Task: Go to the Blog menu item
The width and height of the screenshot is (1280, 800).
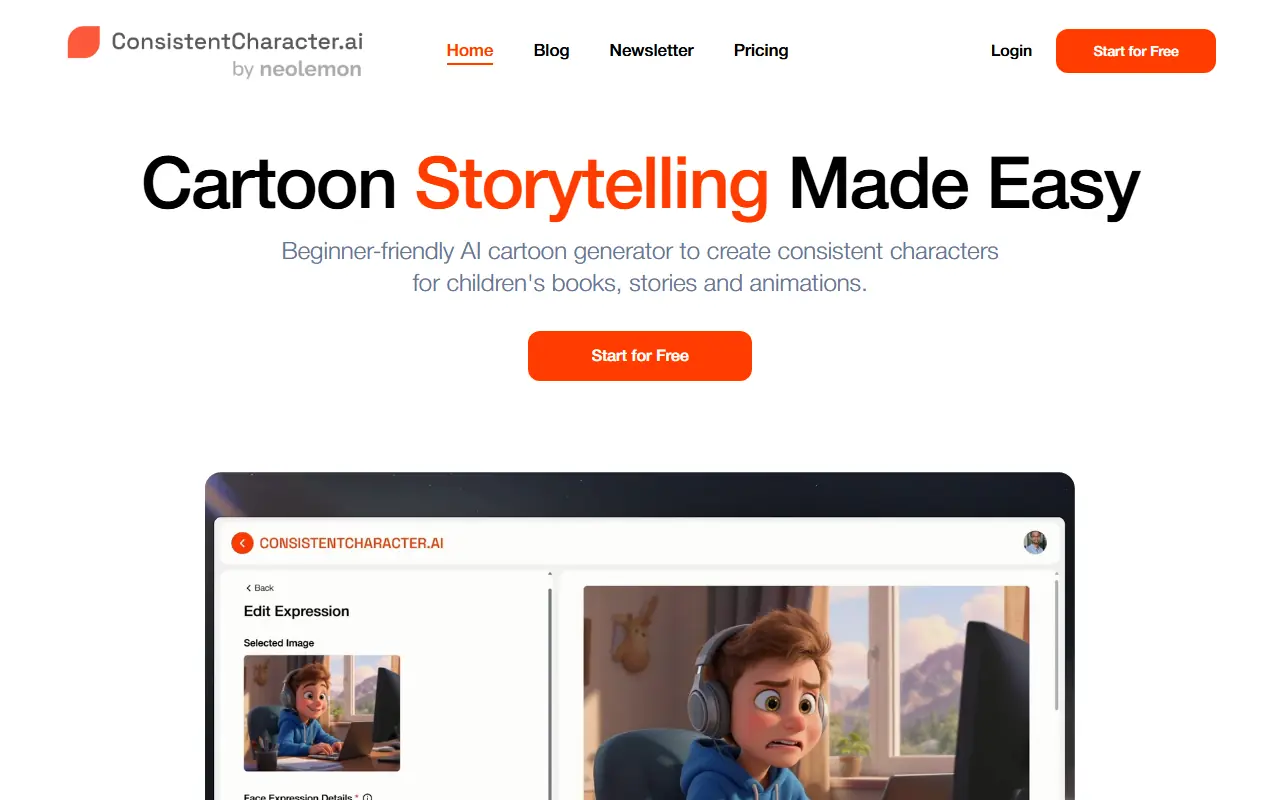Action: (x=551, y=50)
